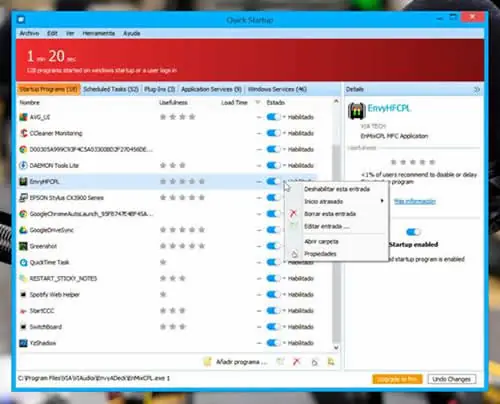Toggle the StartCCC startup switch
The image size is (500, 404).
273,311
